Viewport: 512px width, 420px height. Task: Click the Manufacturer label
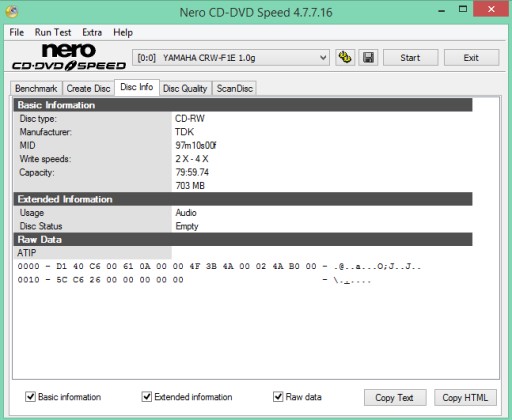point(46,132)
